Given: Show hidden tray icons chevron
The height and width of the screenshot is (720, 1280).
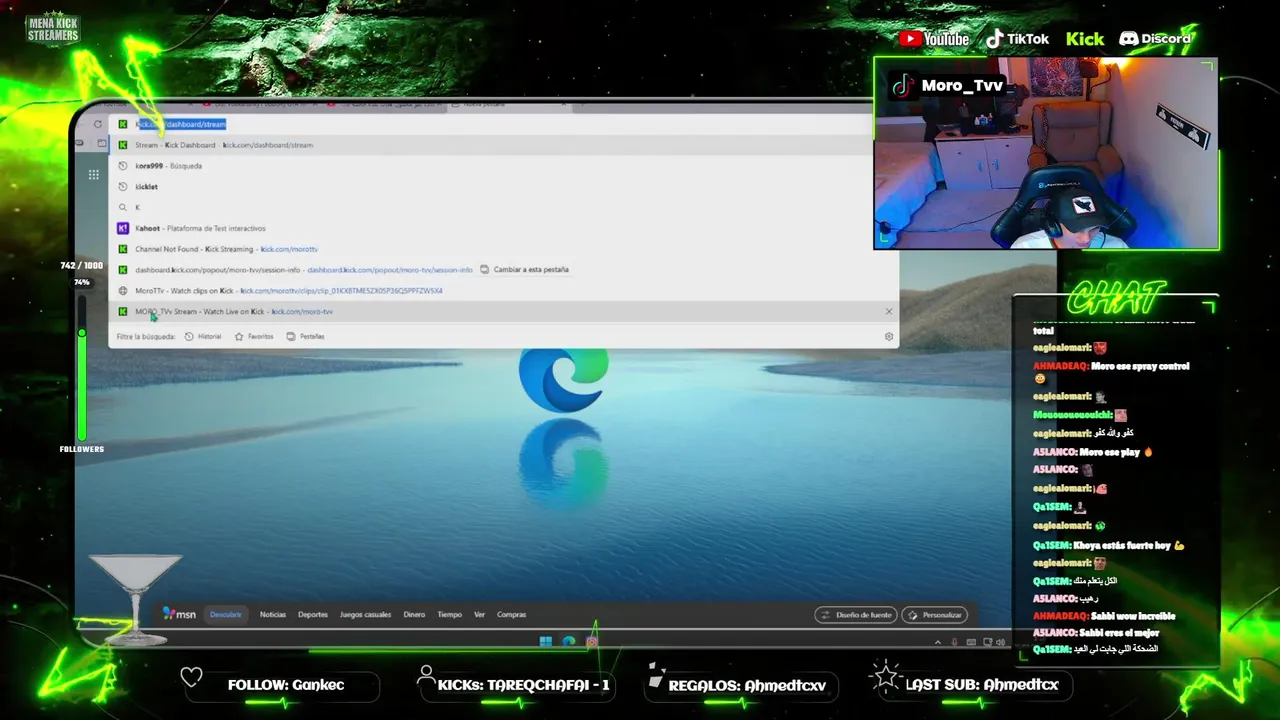Looking at the screenshot, I should coord(937,642).
